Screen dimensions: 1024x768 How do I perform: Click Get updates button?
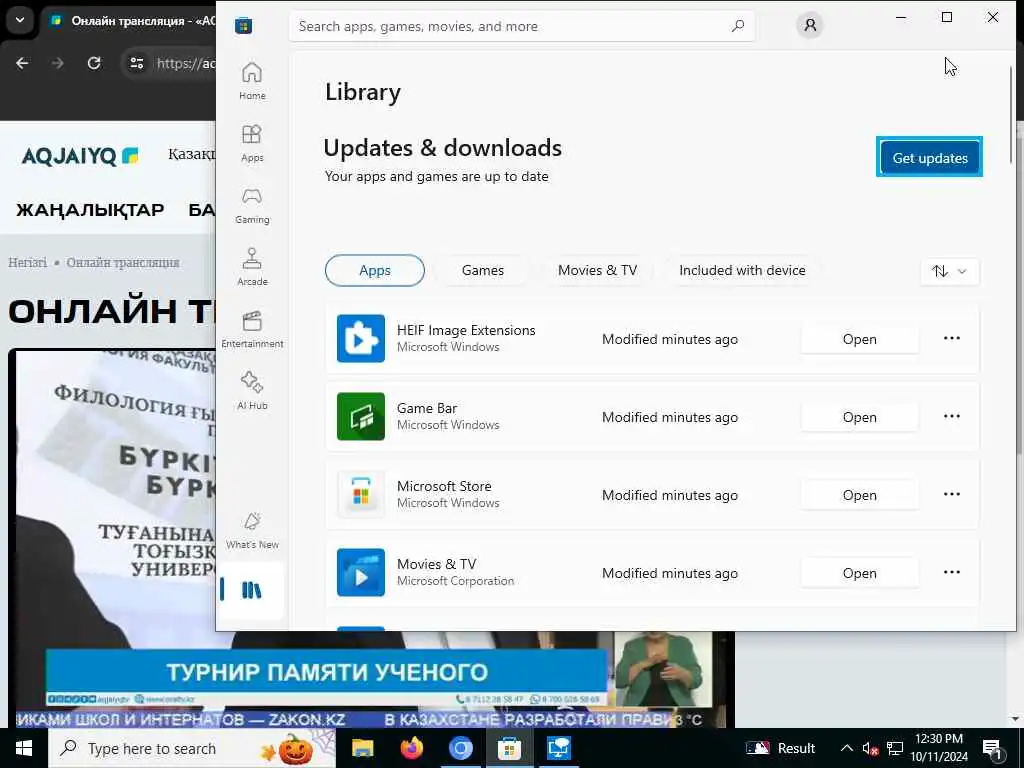point(929,157)
